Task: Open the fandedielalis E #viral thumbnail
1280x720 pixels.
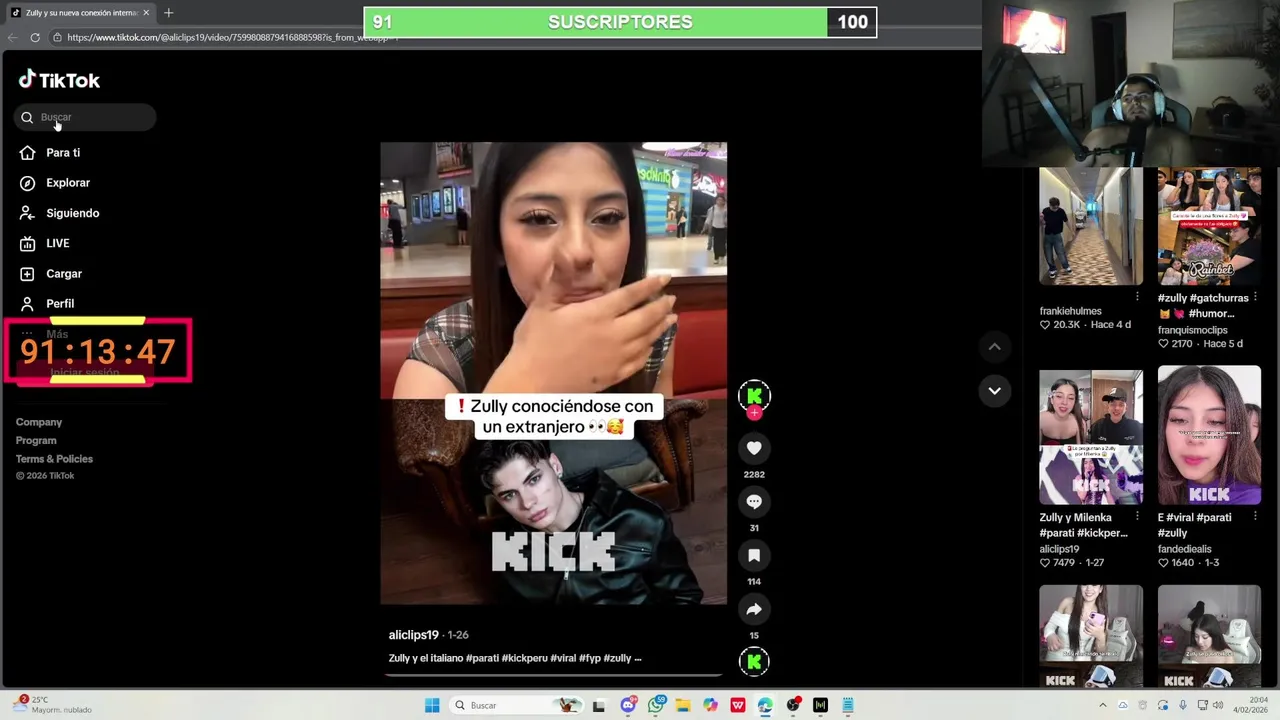Action: [x=1209, y=435]
